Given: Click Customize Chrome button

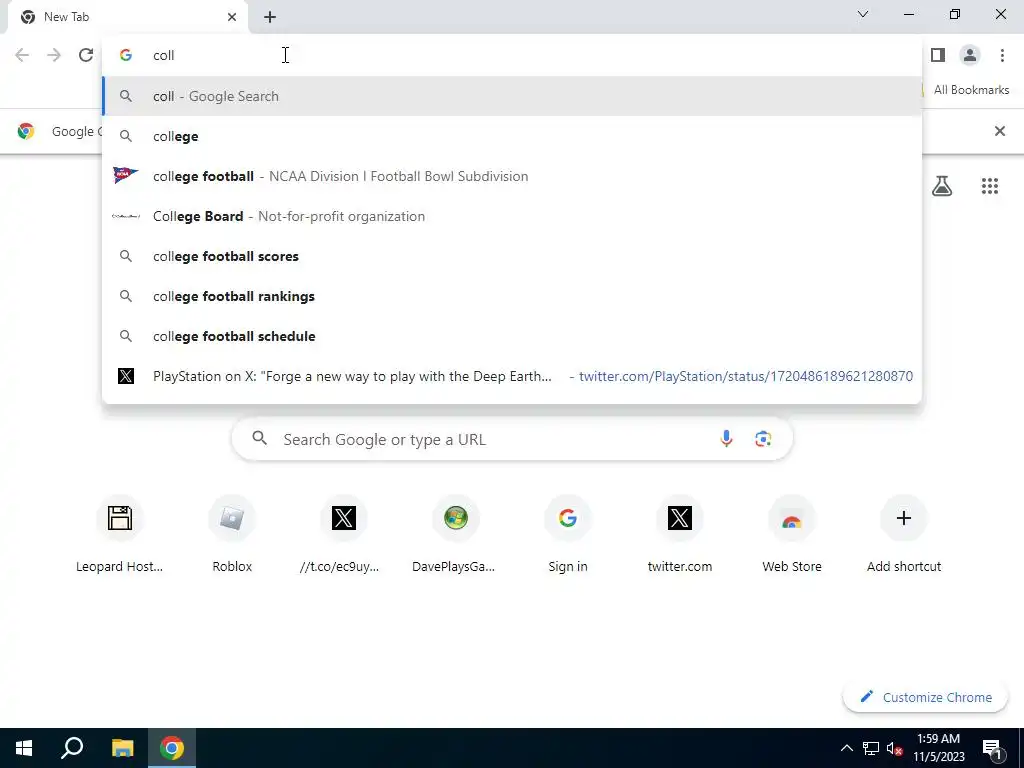Looking at the screenshot, I should (925, 697).
